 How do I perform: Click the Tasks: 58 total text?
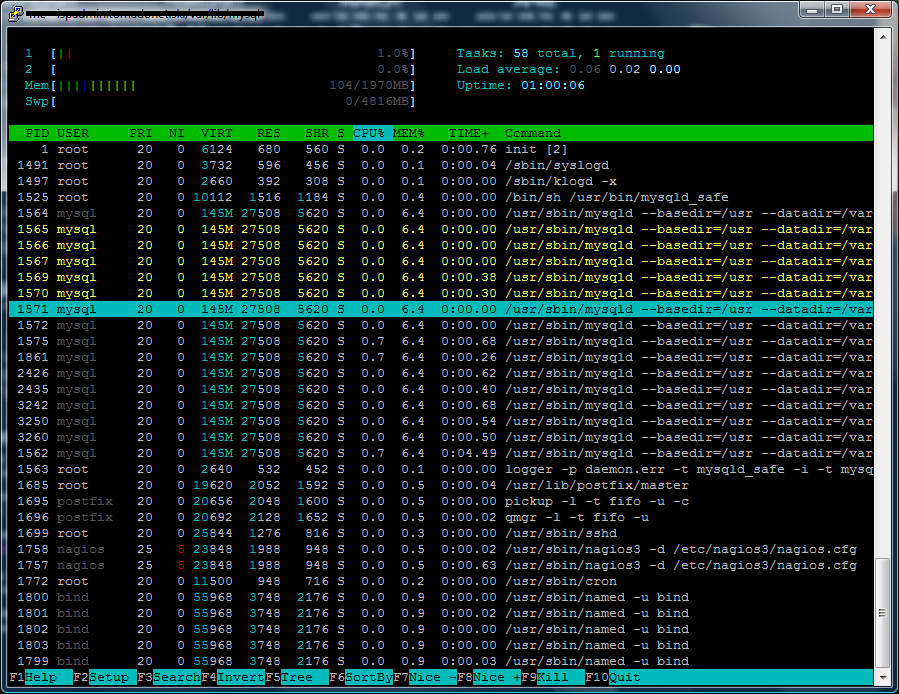tap(520, 53)
